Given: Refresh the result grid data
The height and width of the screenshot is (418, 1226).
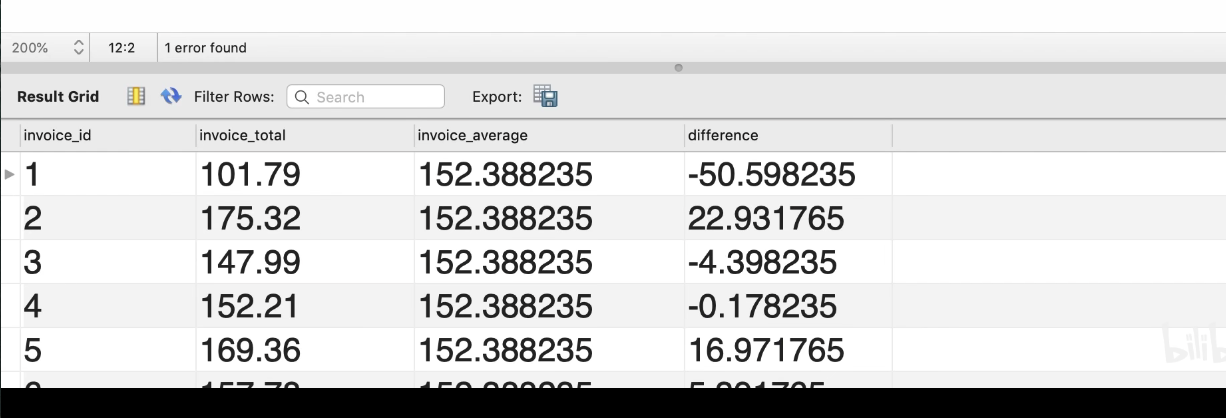Looking at the screenshot, I should [x=171, y=97].
